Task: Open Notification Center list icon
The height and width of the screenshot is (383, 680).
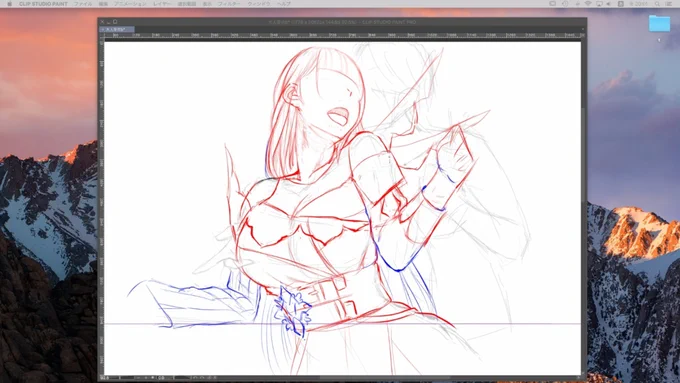Action: (x=669, y=3)
